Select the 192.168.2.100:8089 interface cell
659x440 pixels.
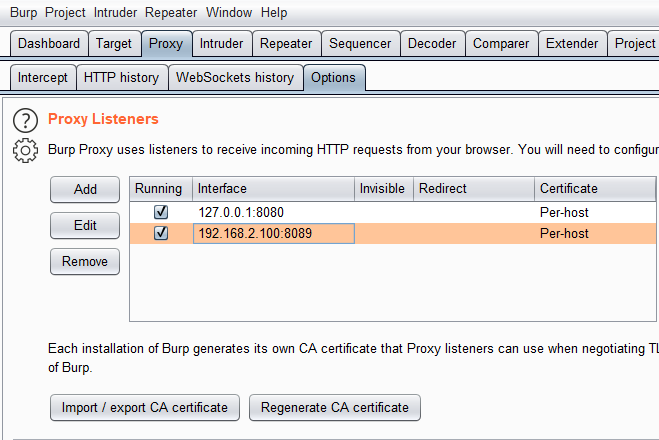pyautogui.click(x=274, y=233)
